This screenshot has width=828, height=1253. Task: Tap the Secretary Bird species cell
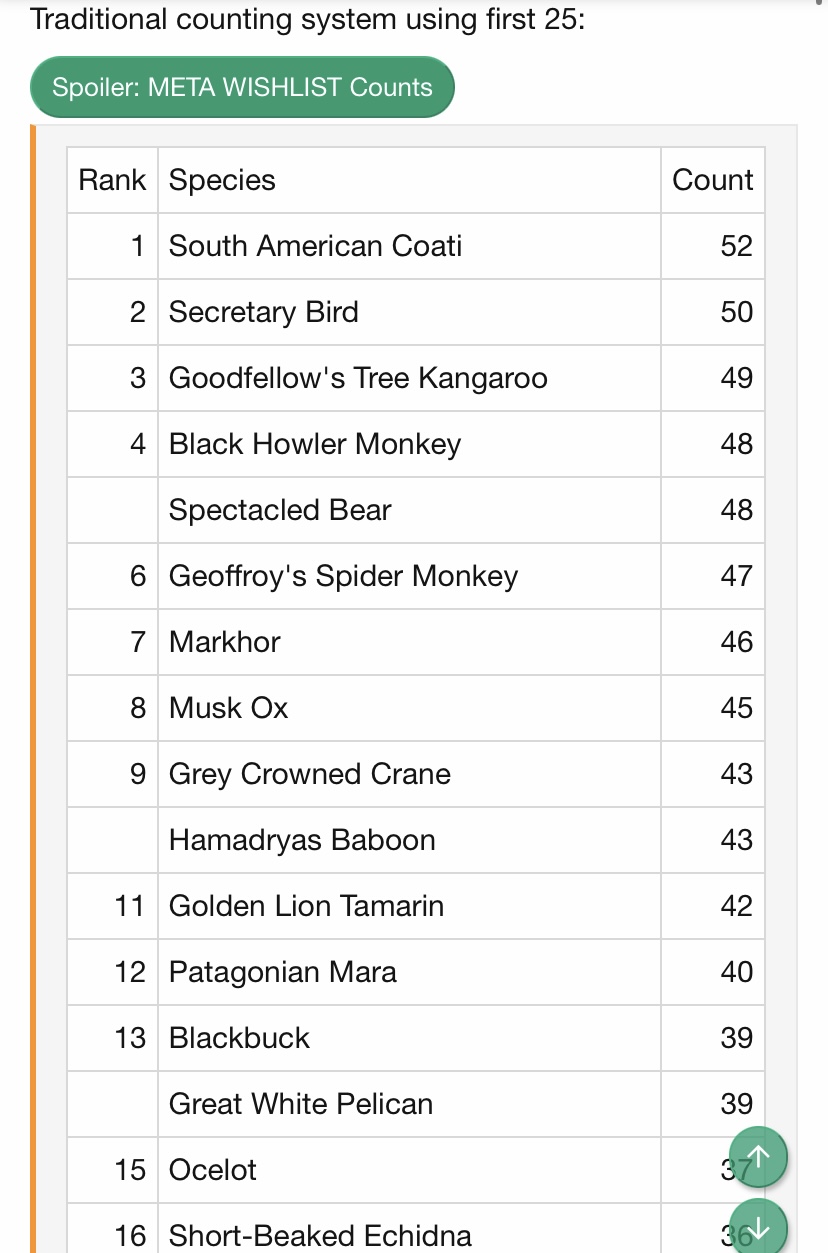409,312
